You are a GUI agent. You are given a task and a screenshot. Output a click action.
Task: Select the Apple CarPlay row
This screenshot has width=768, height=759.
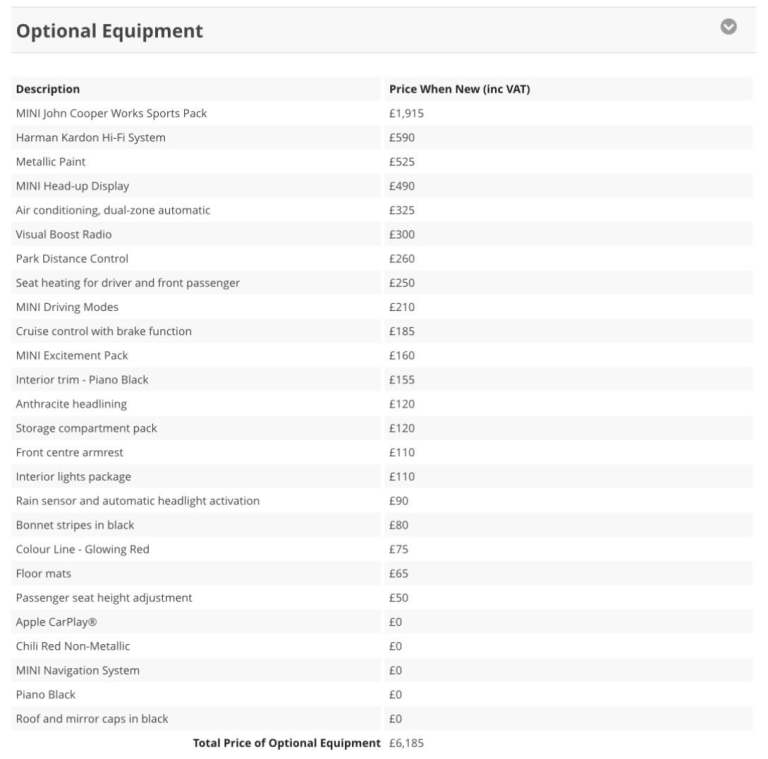[56, 622]
